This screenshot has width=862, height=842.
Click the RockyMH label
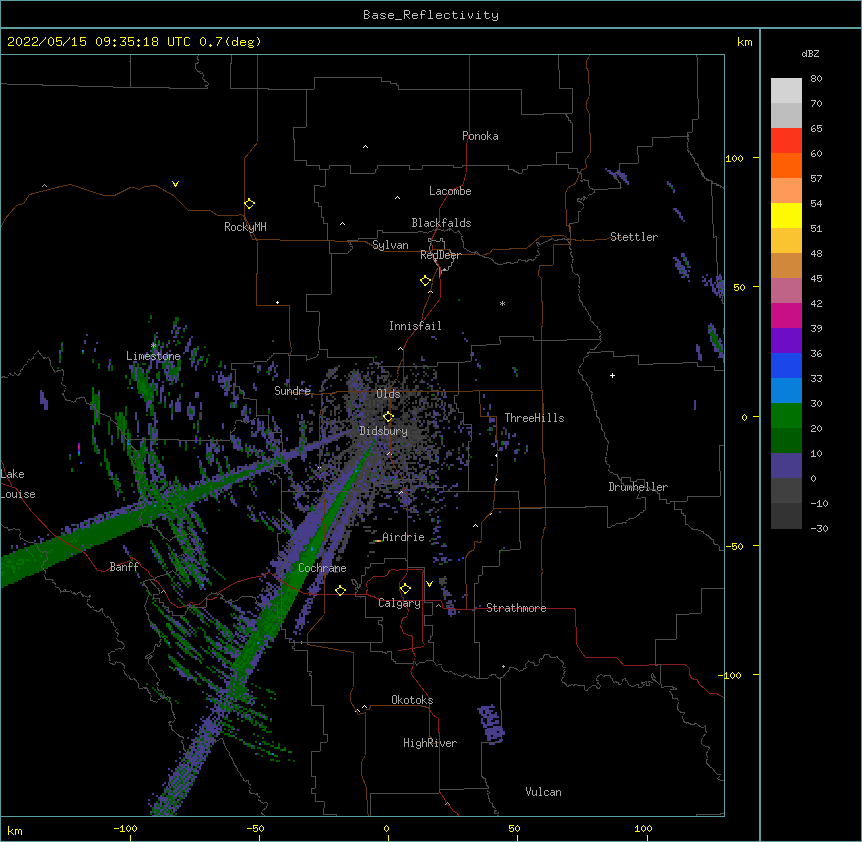245,227
